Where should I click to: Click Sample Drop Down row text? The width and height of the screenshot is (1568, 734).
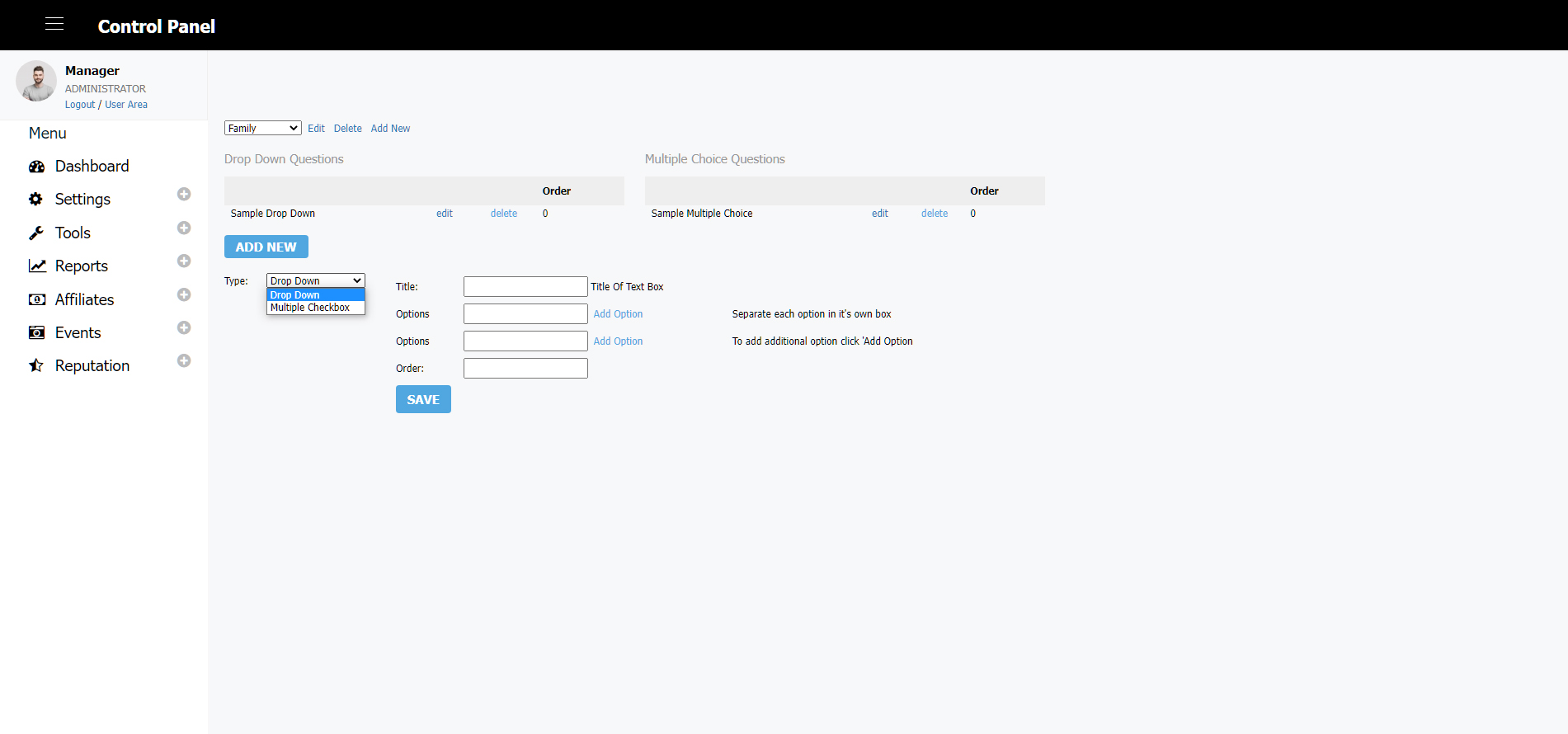(272, 214)
